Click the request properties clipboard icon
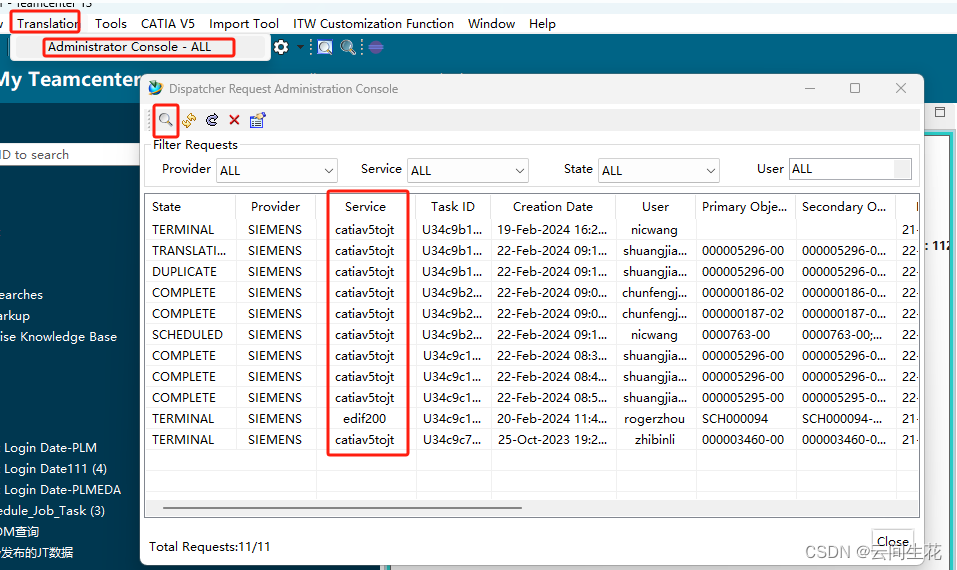 (x=258, y=120)
